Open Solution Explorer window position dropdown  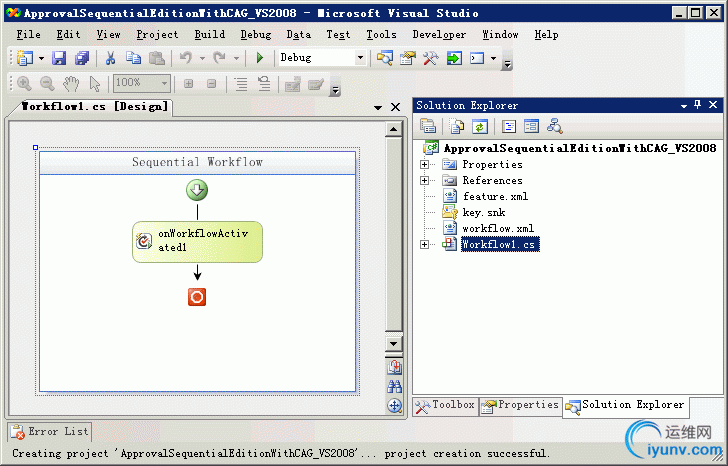pyautogui.click(x=684, y=106)
